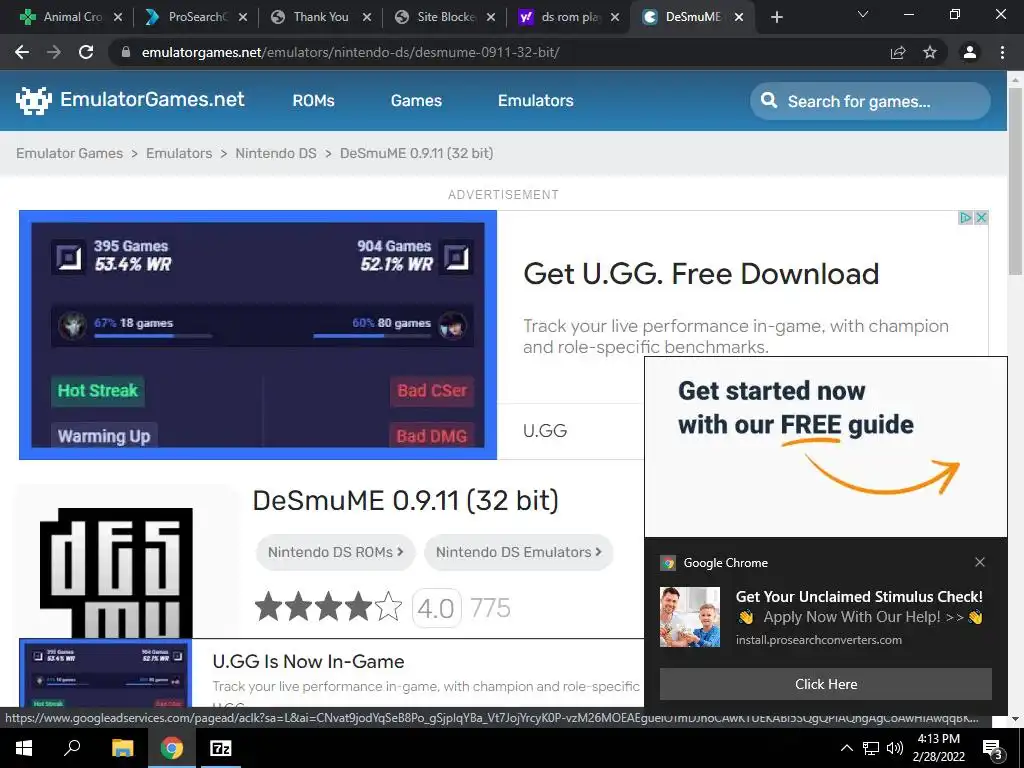This screenshot has width=1024, height=768.
Task: Close the DeSmuME tab
Action: tap(739, 17)
